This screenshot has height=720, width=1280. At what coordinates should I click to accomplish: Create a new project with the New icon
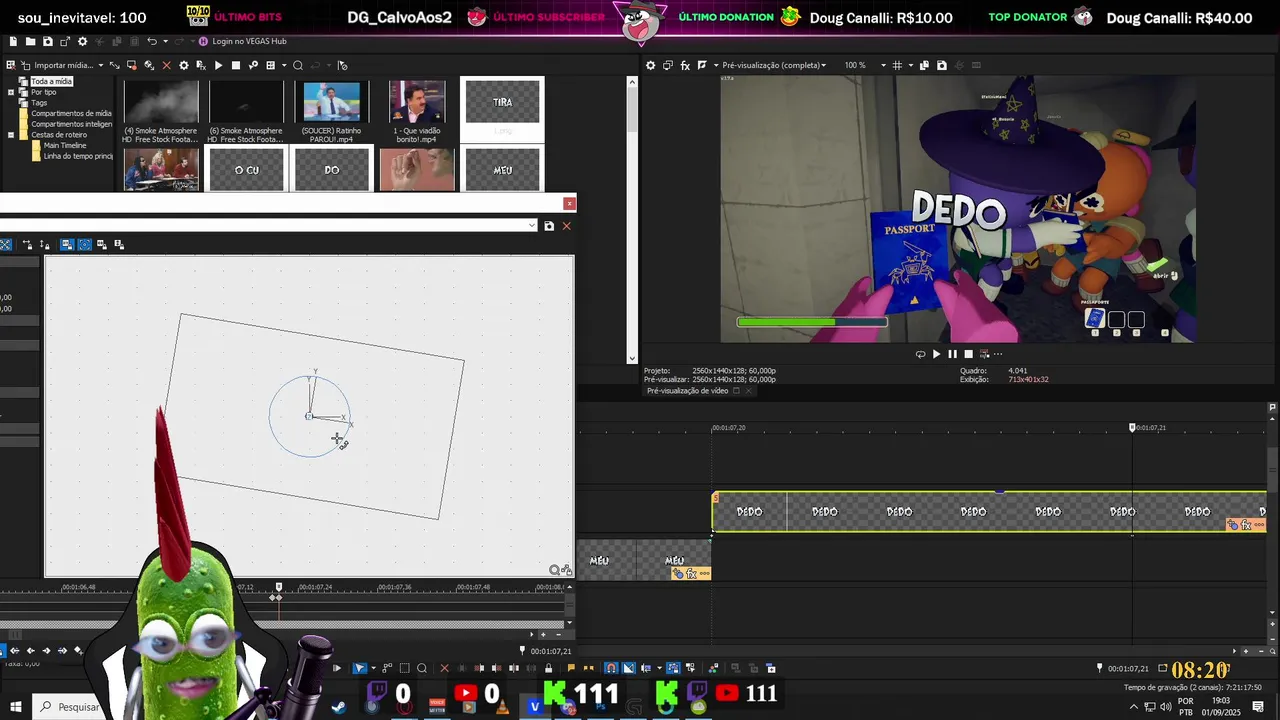[x=13, y=41]
